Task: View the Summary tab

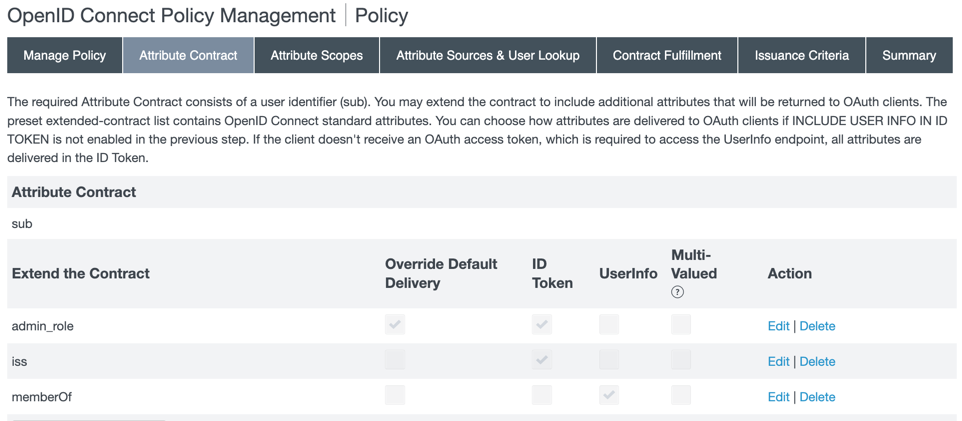Action: [x=909, y=56]
